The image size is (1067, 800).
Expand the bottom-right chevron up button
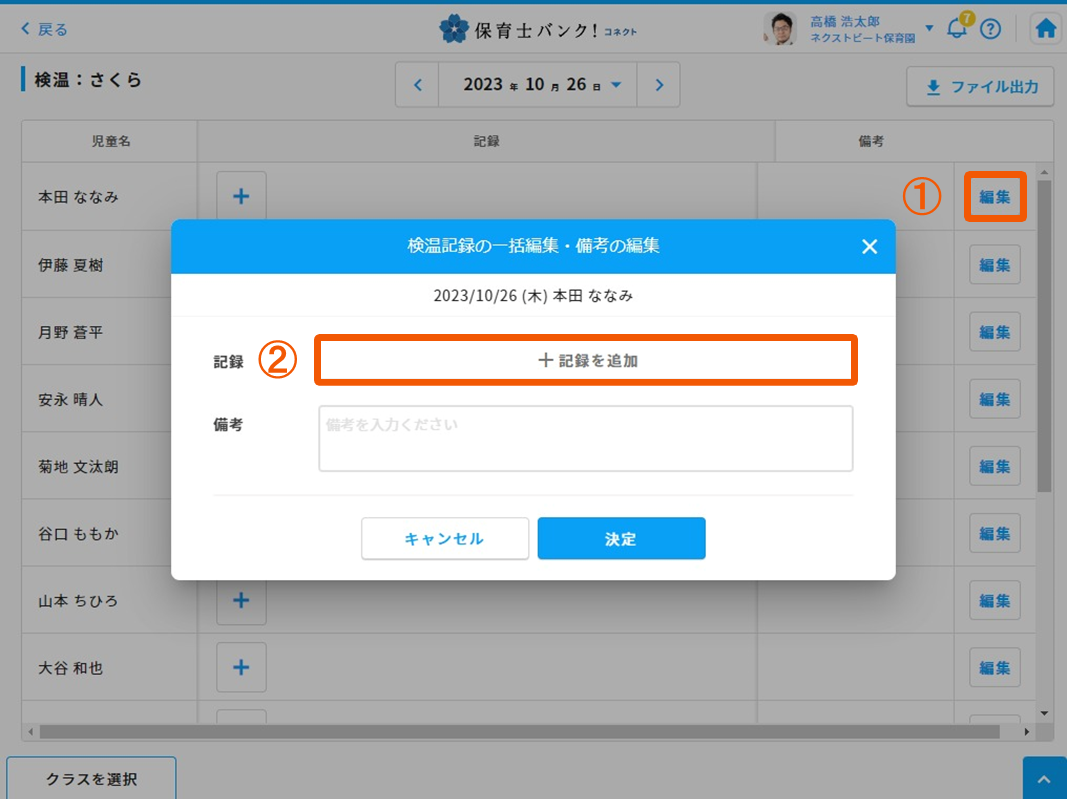click(x=1044, y=779)
